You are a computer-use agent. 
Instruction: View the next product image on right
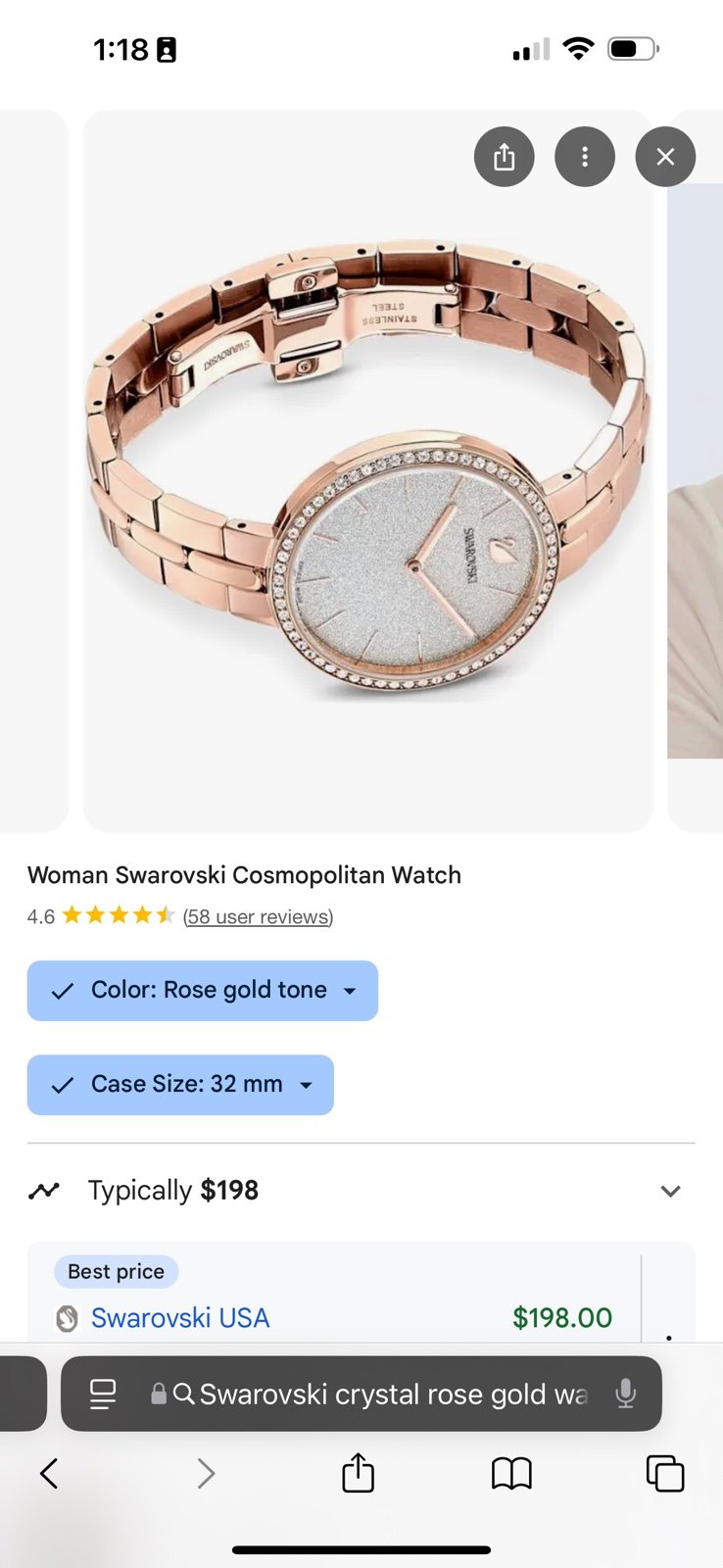pos(696,470)
